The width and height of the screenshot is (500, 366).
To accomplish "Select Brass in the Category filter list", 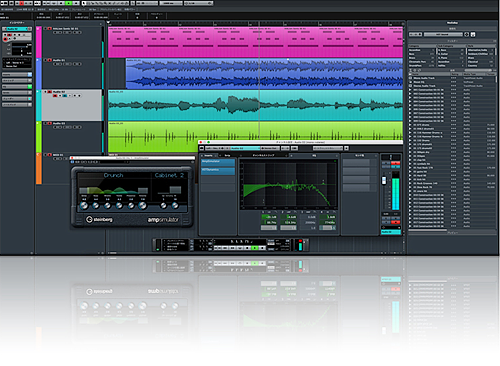I will pos(422,58).
